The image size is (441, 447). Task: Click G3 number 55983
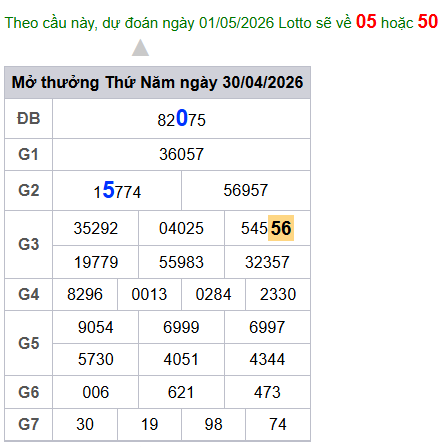181,262
